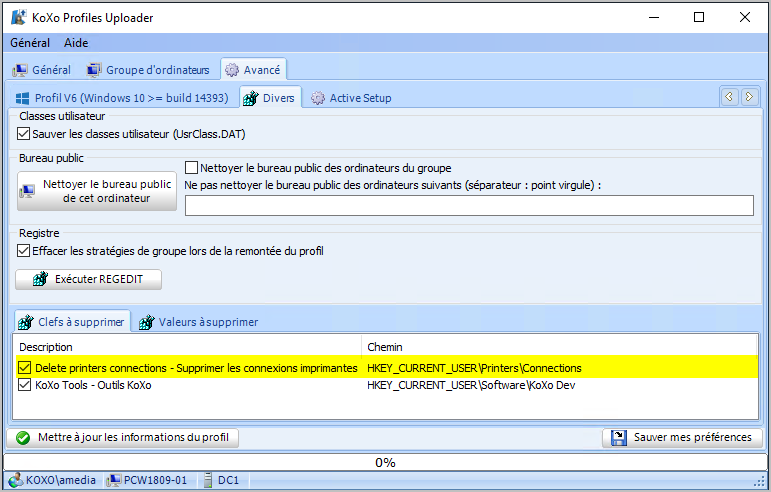Click the gear icon on Active Setup tab
Viewport: 771px width, 492px height.
pyautogui.click(x=318, y=98)
